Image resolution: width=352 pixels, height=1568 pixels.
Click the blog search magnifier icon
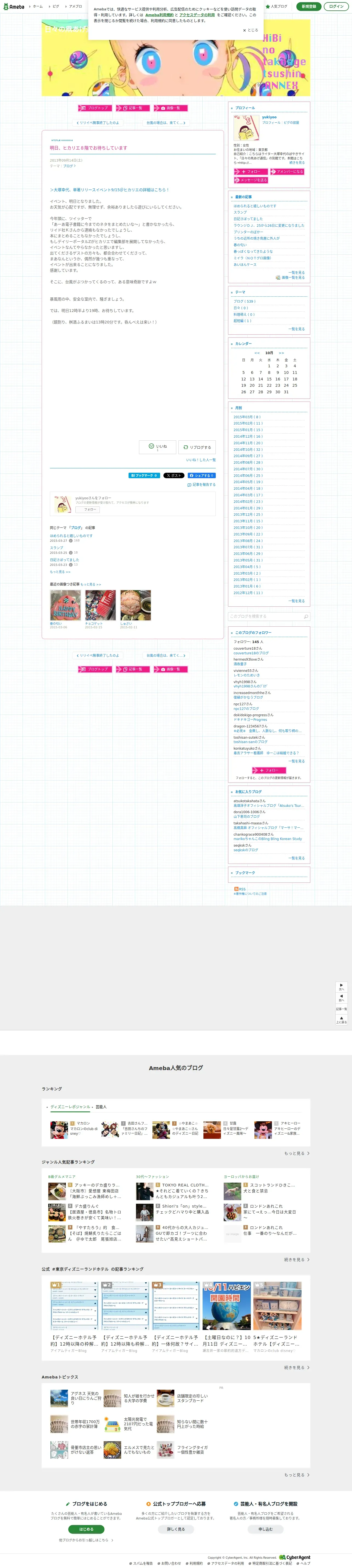[x=306, y=617]
